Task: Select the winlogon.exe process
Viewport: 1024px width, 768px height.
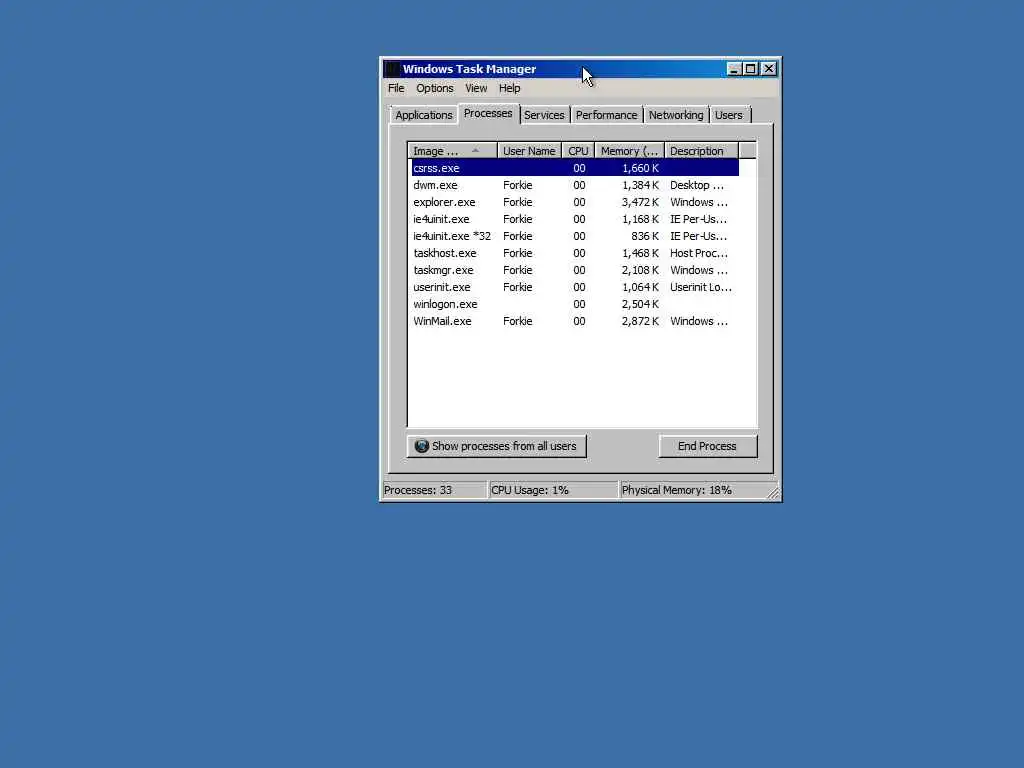Action: pyautogui.click(x=575, y=304)
